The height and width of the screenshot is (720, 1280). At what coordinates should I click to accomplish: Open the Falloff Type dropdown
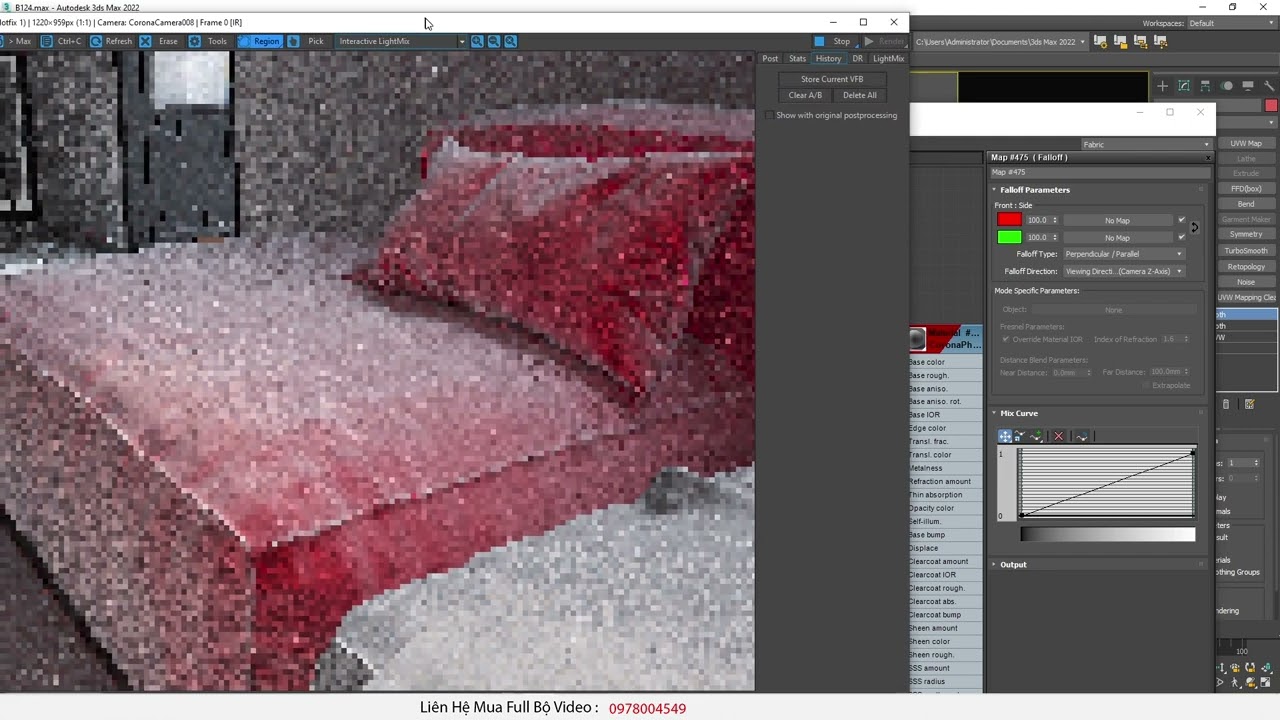(x=1123, y=254)
